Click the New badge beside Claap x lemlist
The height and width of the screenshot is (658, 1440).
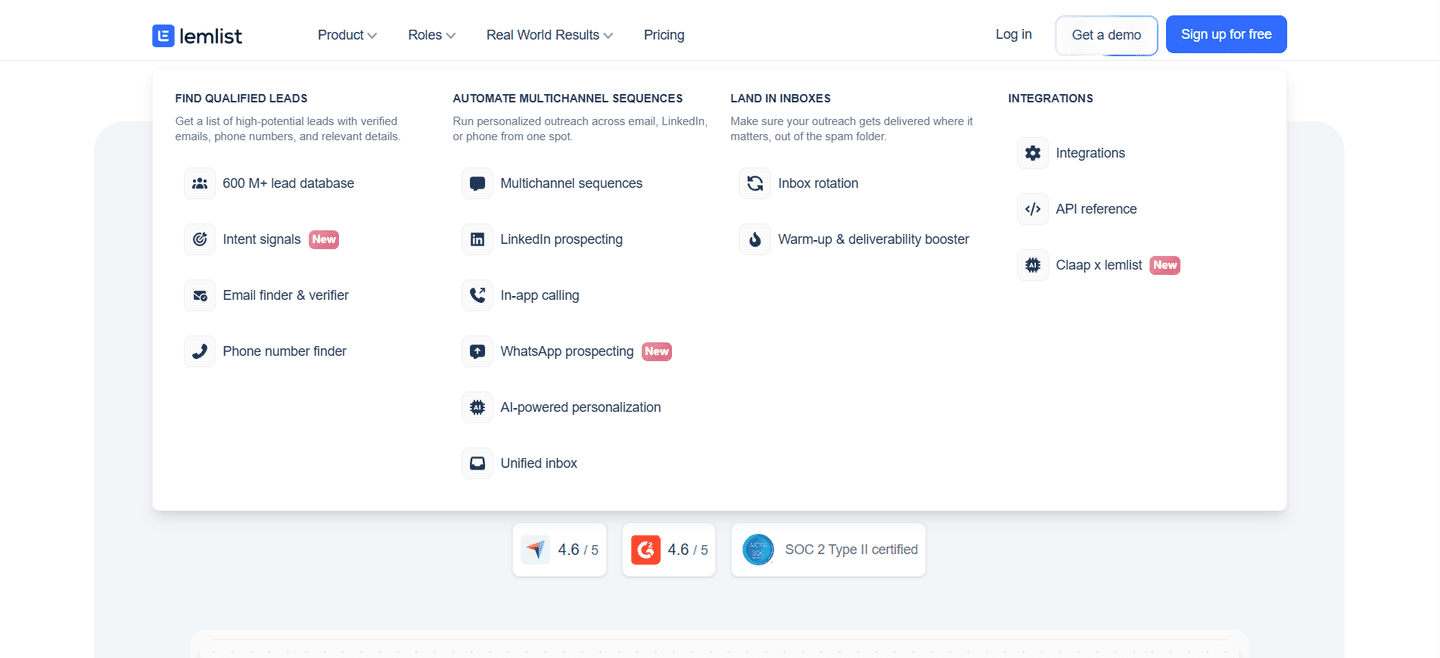click(1165, 265)
